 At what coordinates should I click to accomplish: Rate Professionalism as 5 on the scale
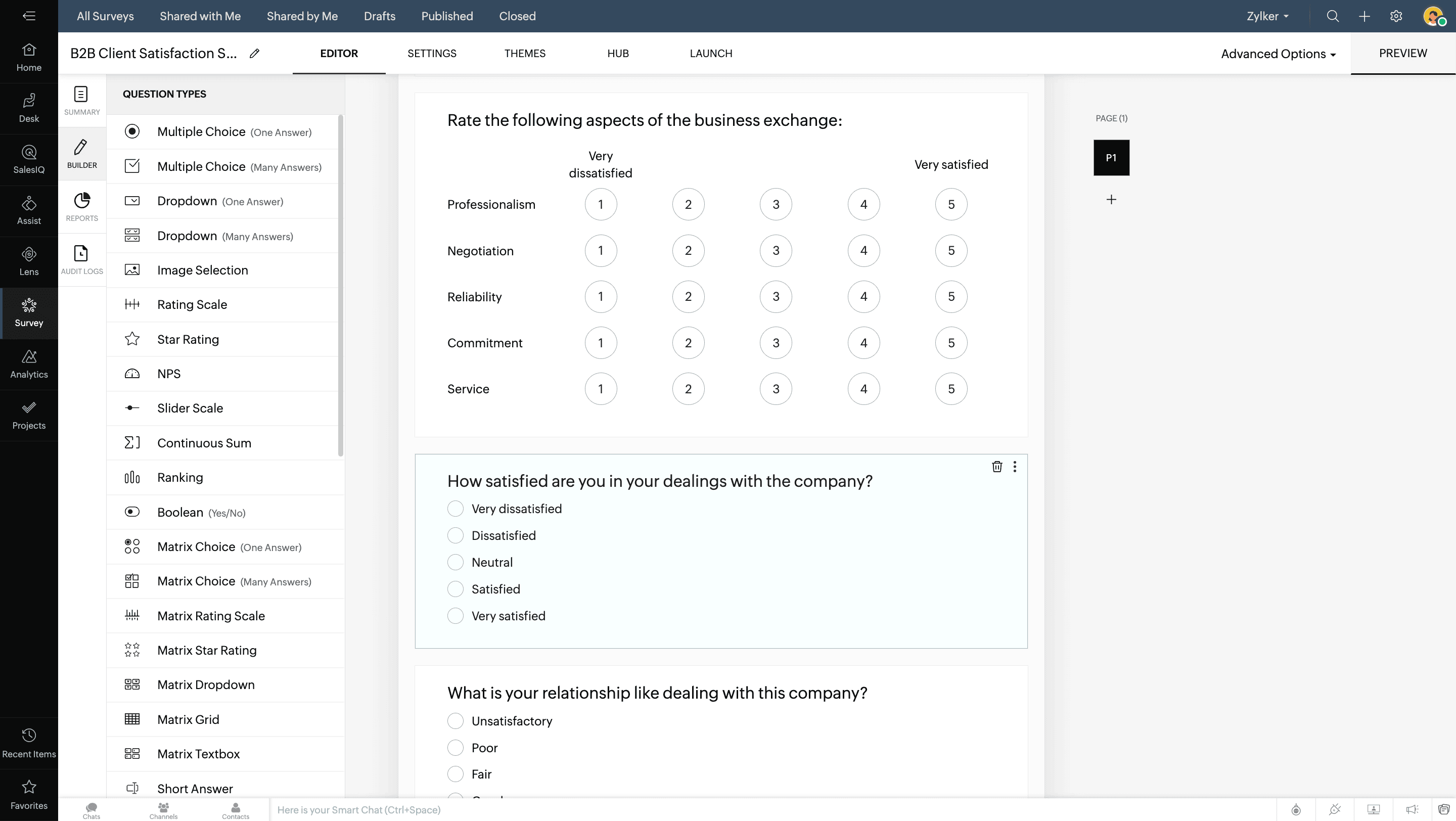(951, 205)
